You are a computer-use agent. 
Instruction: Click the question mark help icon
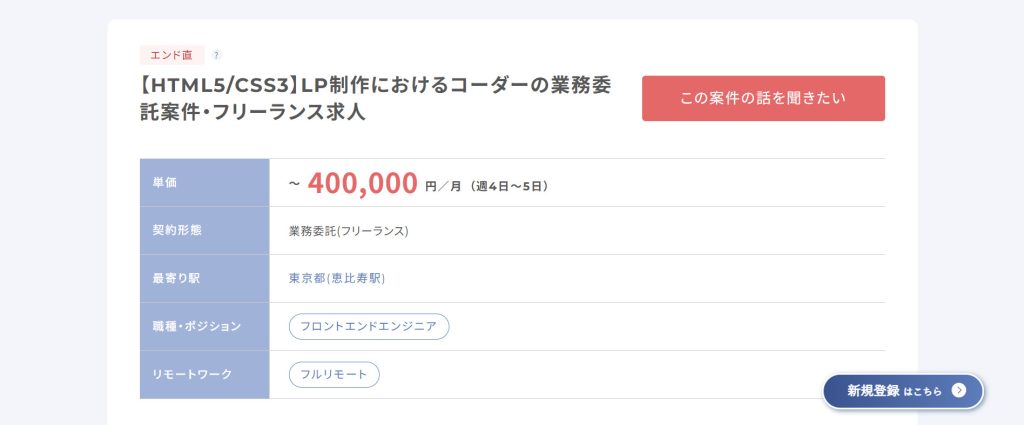217,55
